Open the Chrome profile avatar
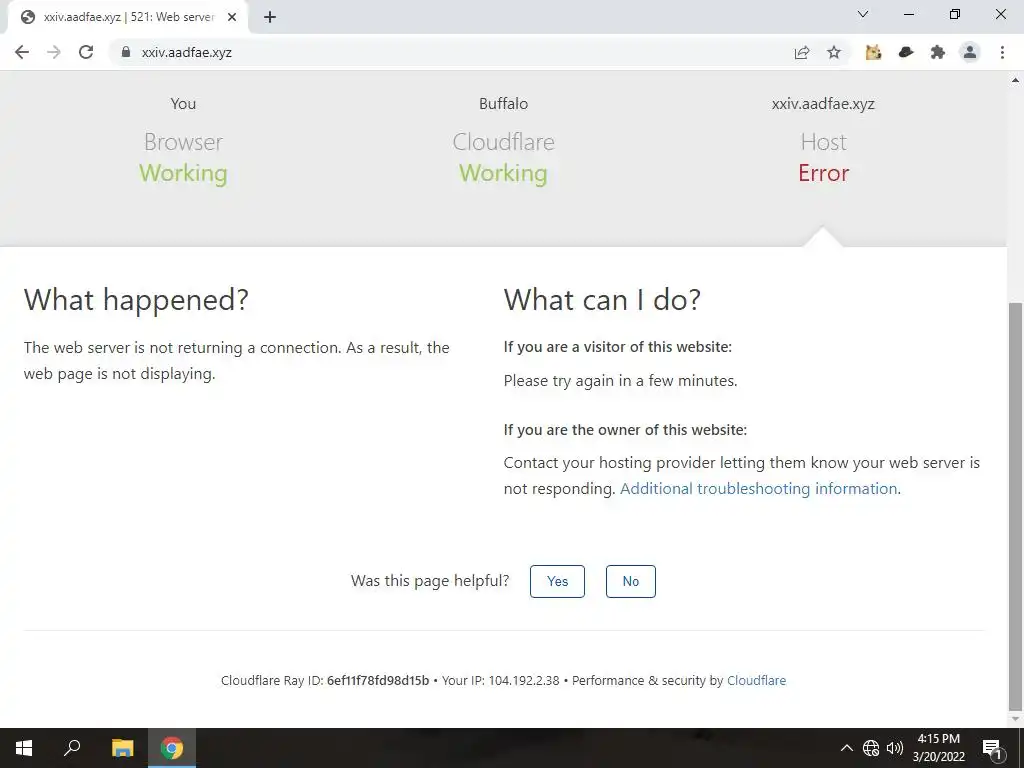1024x768 pixels. point(970,52)
